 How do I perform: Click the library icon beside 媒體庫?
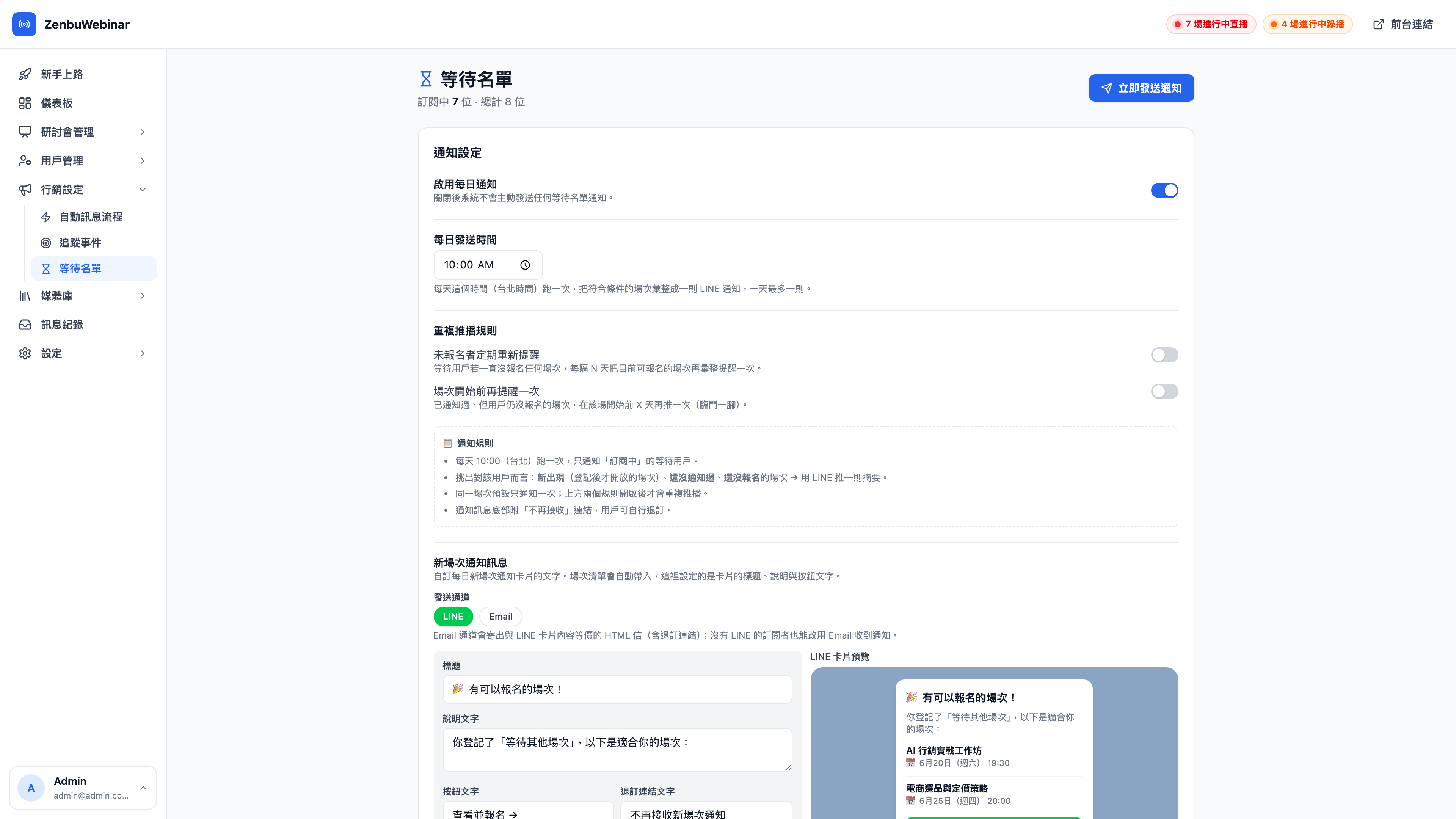(x=25, y=296)
